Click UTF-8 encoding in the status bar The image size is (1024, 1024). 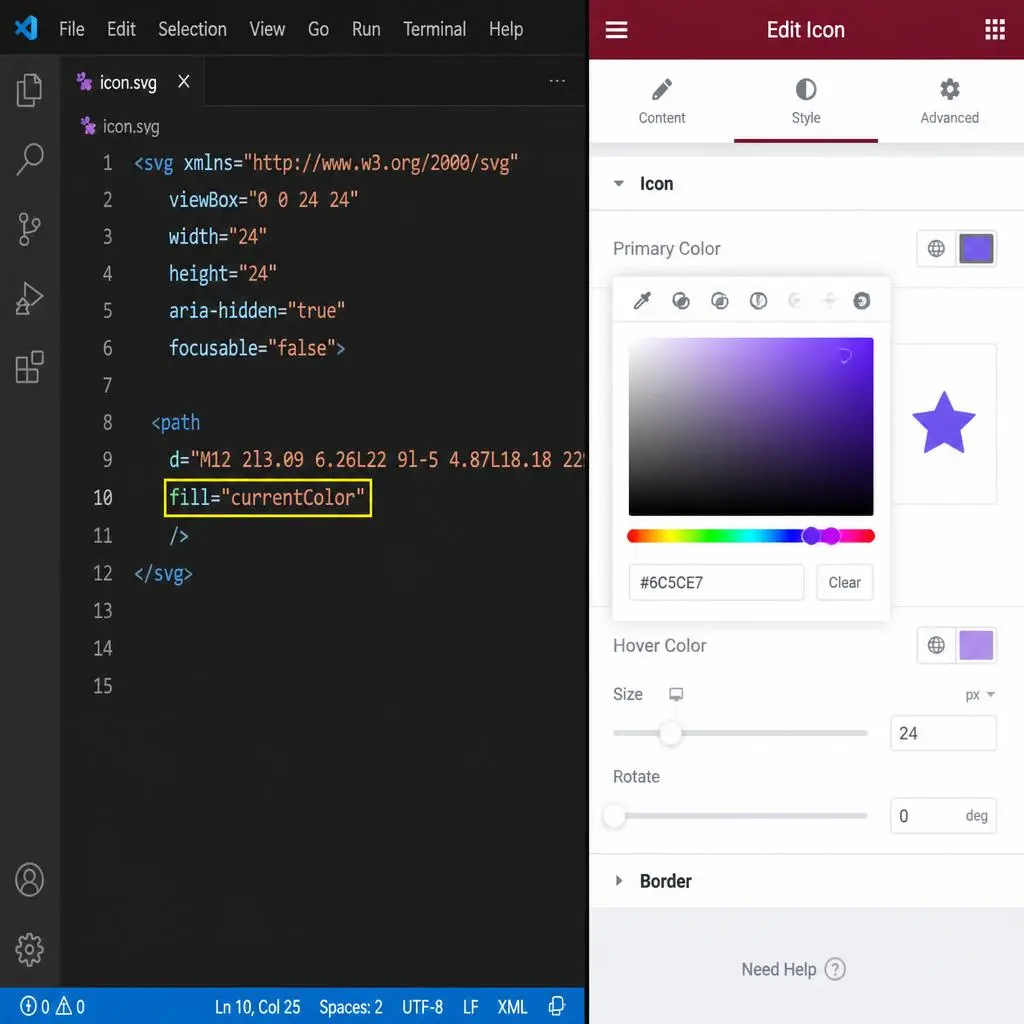pos(422,1006)
